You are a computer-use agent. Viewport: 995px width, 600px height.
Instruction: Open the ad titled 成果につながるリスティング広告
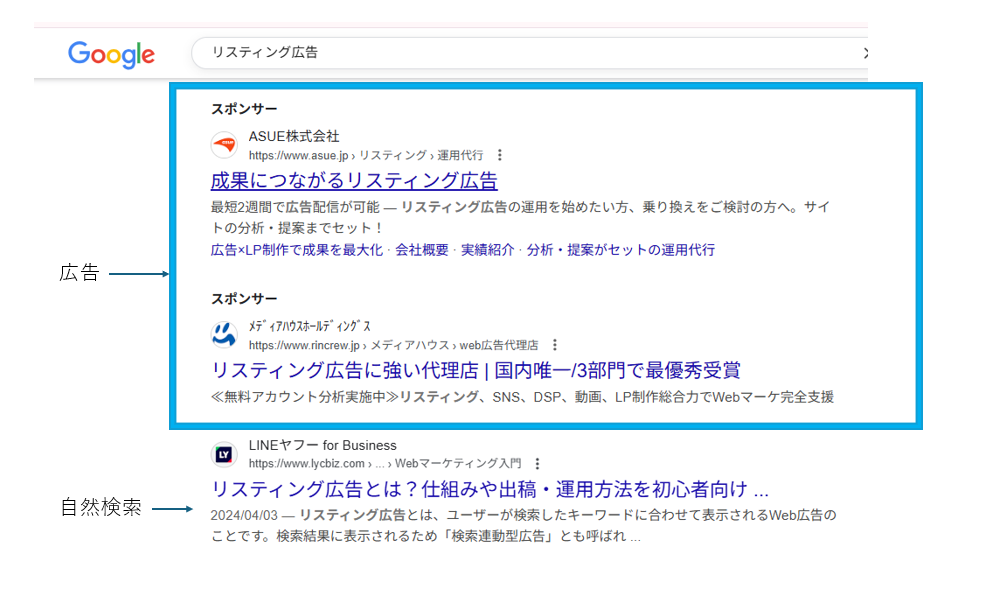[x=354, y=181]
